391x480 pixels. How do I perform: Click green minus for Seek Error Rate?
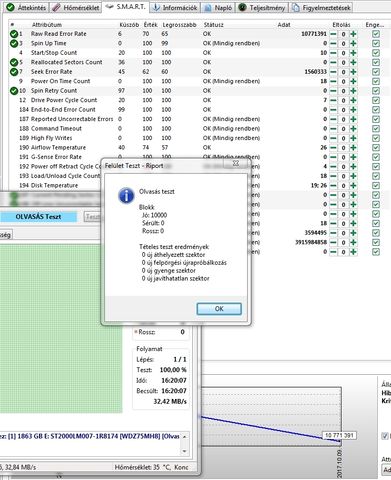[x=333, y=72]
